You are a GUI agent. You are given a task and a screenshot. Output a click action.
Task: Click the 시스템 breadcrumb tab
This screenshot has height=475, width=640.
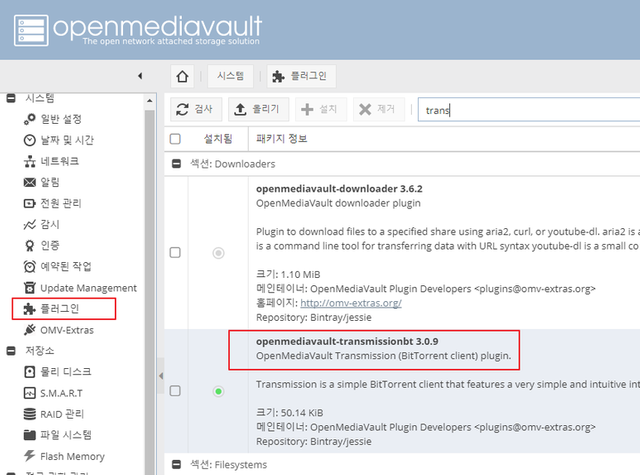pos(231,76)
